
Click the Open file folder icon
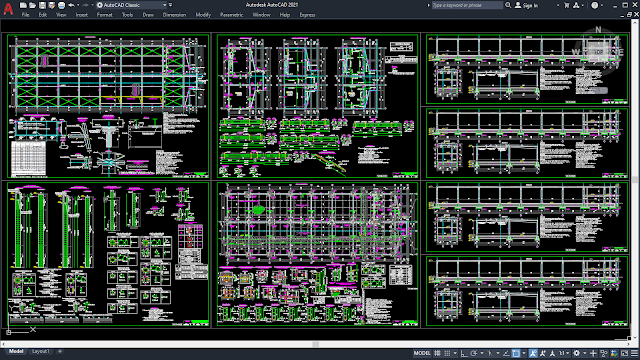32,5
